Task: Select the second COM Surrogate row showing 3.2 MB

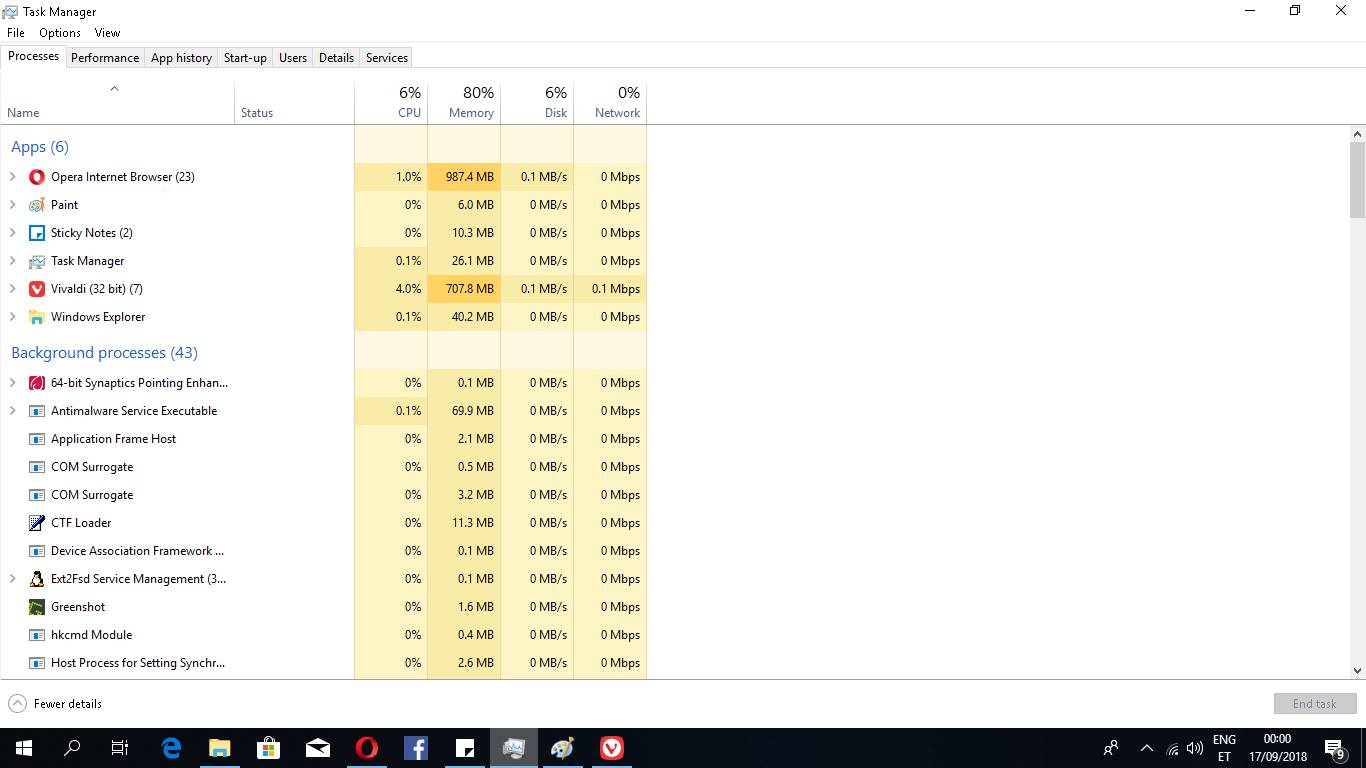Action: pos(323,495)
